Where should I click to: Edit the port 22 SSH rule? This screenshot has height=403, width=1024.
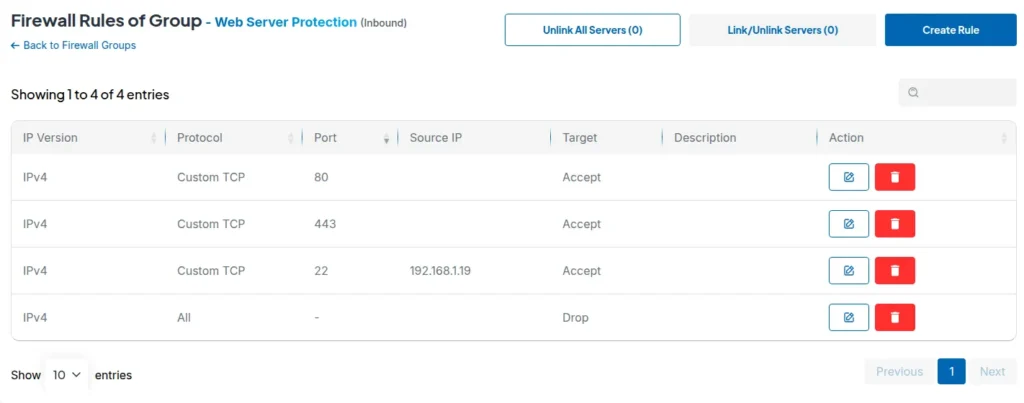coord(848,271)
